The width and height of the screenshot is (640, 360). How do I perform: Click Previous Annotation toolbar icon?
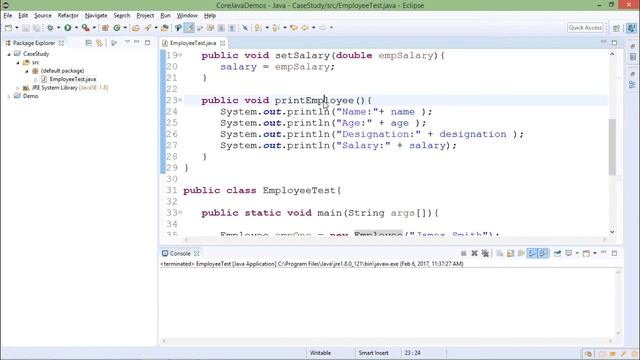click(x=276, y=28)
